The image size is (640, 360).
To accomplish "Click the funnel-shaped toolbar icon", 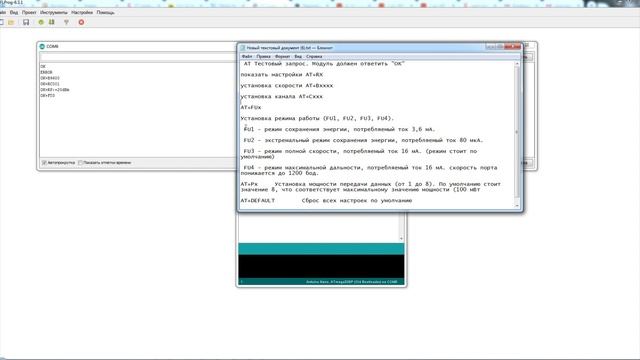I will tap(67, 22).
